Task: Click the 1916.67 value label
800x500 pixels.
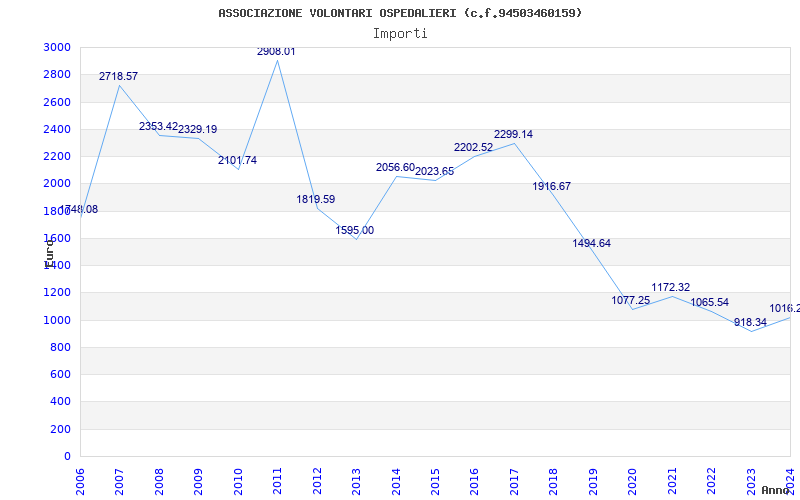Action: (552, 186)
